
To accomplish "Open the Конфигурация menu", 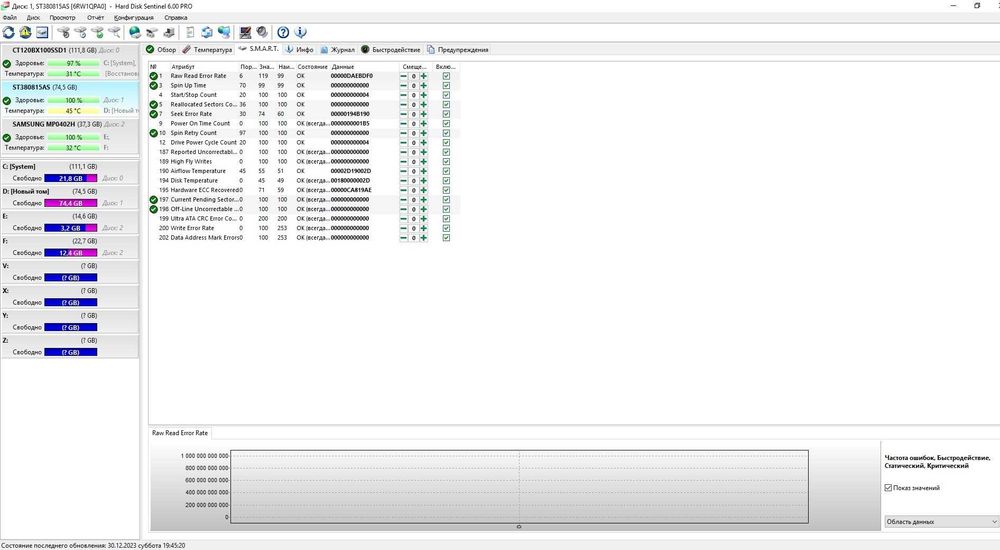I will click(133, 18).
